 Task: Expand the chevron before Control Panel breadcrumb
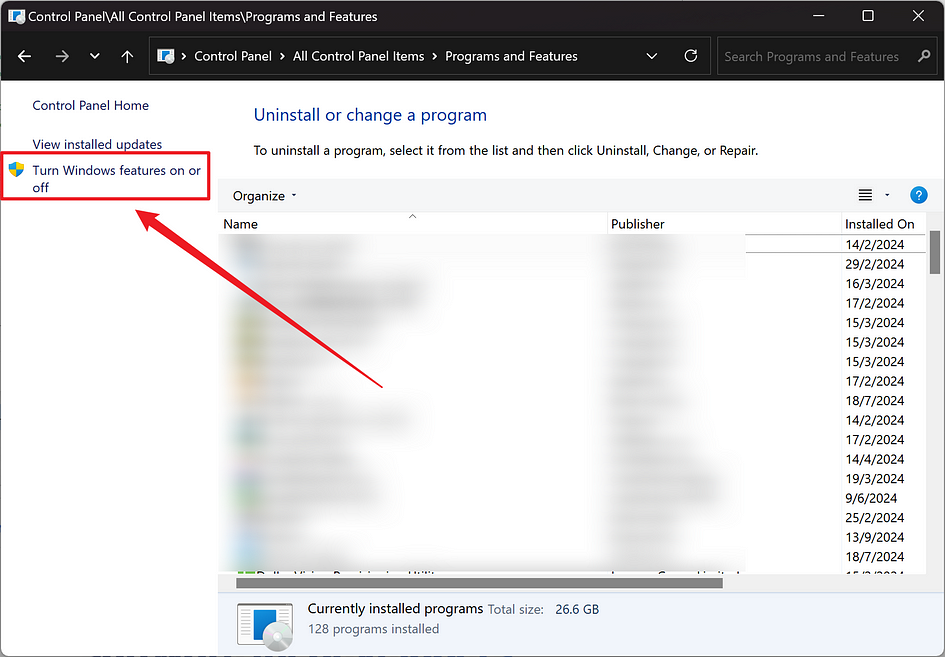[184, 56]
